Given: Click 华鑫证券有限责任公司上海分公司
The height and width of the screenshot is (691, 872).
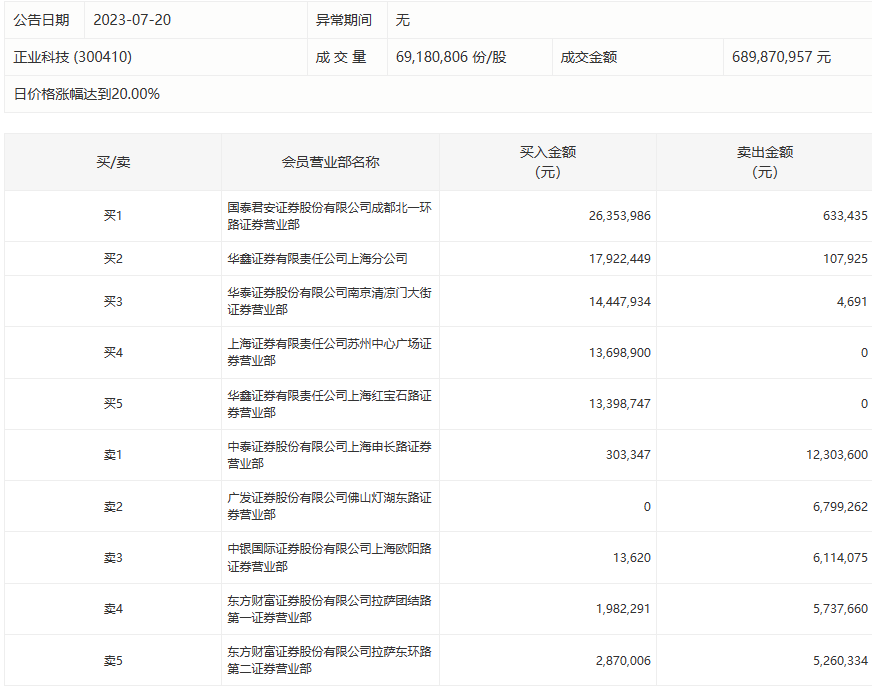Looking at the screenshot, I should (317, 258).
